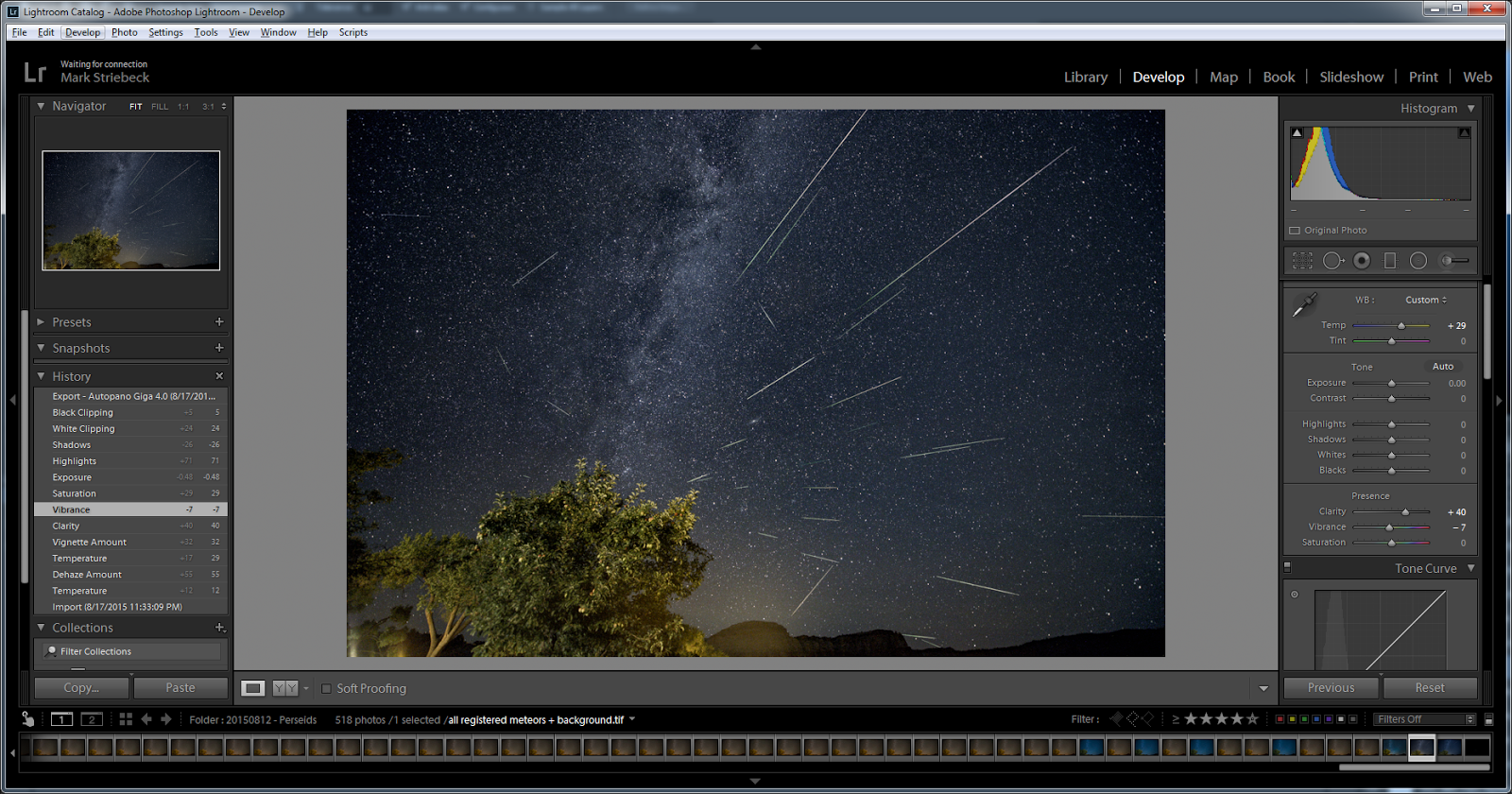Image resolution: width=1512 pixels, height=794 pixels.
Task: Select the Spot Removal tool
Action: pyautogui.click(x=1333, y=261)
